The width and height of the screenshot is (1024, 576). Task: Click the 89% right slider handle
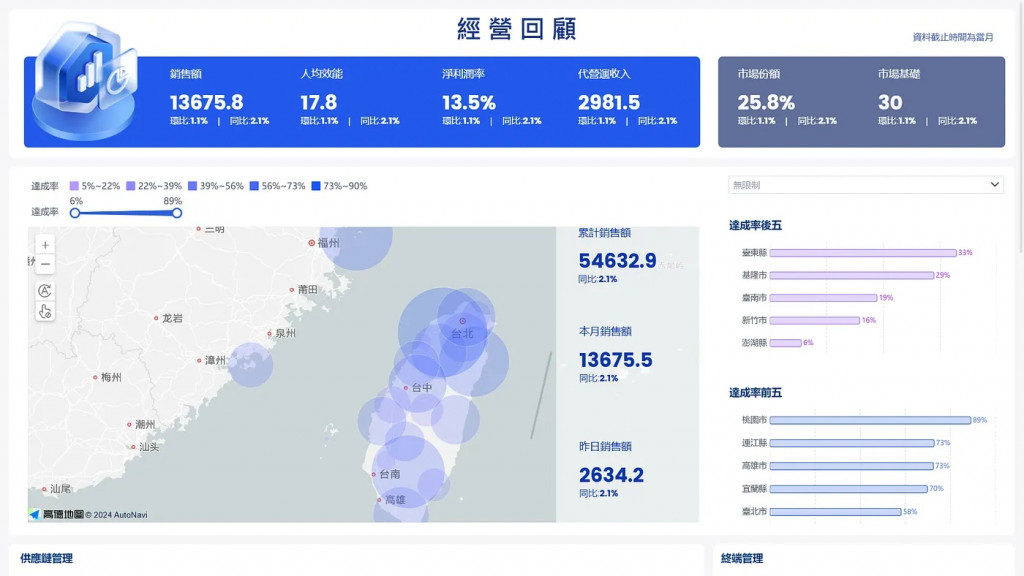click(177, 213)
